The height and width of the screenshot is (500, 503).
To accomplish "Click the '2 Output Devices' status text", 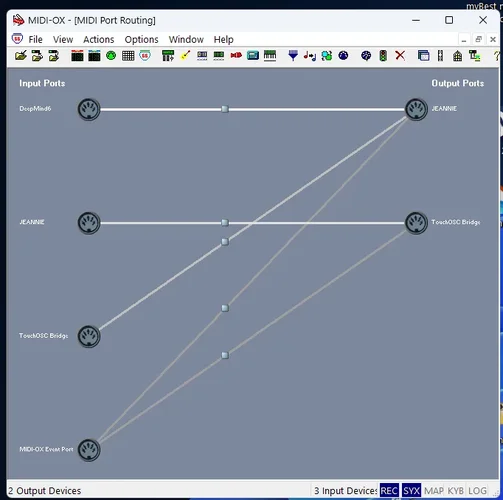I will coord(45,491).
